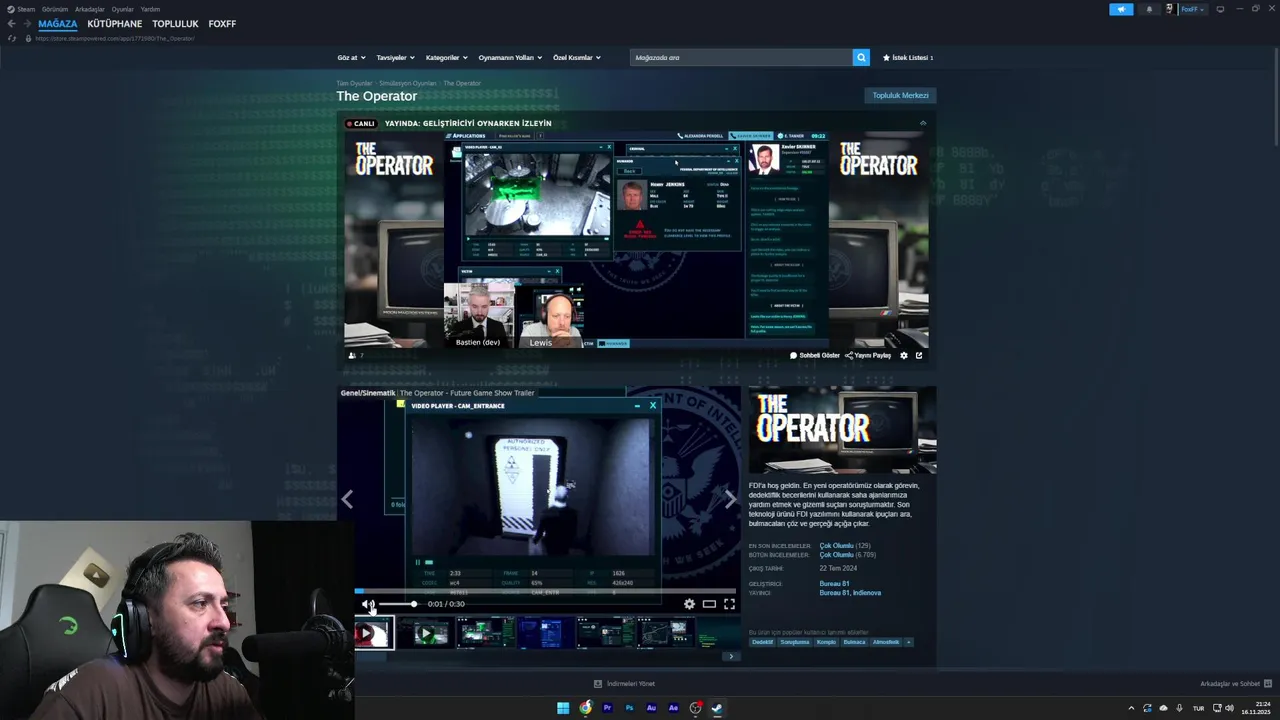Screen dimensions: 1280x720
Task: Open Oynamanın Yolları dropdown
Action: (x=510, y=57)
